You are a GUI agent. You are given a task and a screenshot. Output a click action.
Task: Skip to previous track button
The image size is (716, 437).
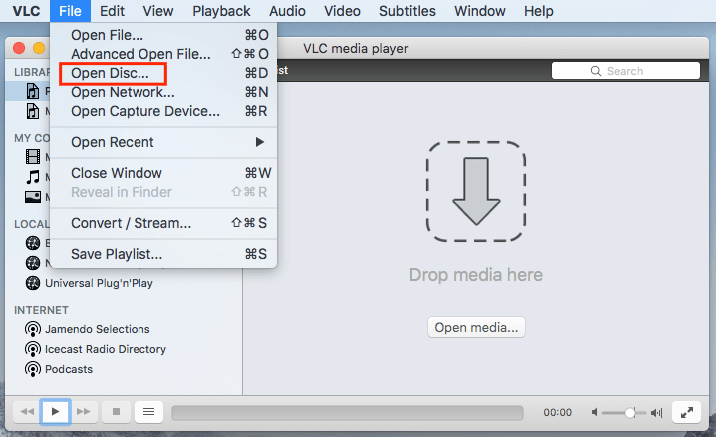click(27, 411)
